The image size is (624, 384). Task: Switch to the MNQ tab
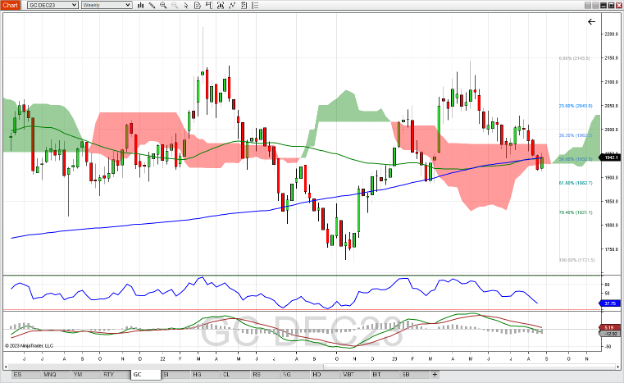pos(55,374)
